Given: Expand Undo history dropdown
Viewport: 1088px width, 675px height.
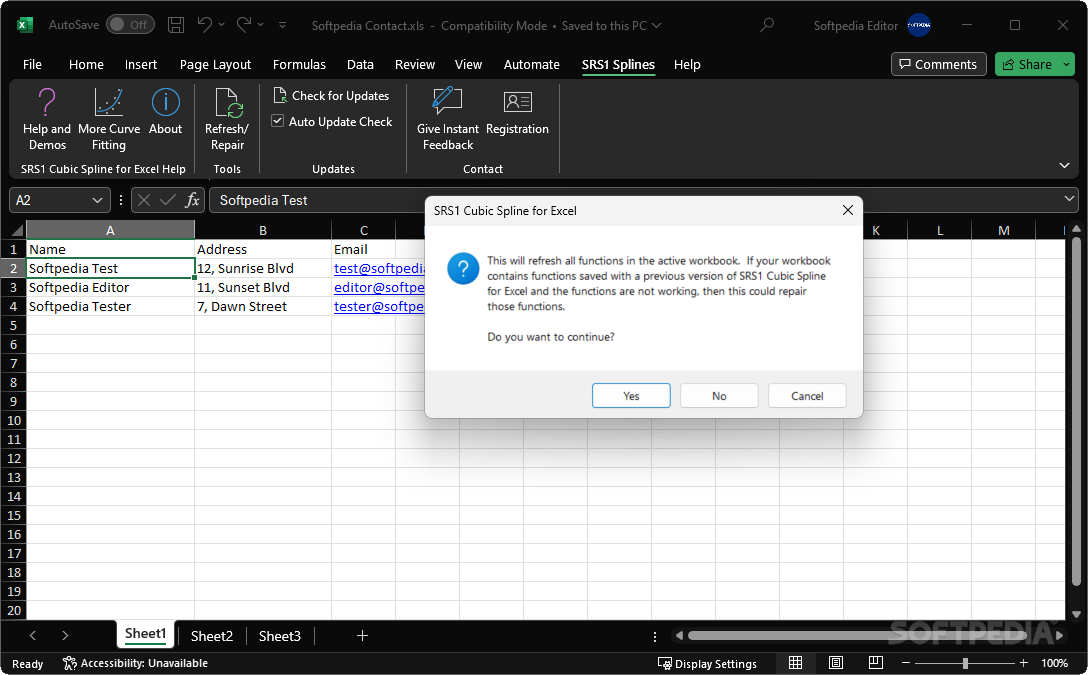Looking at the screenshot, I should pos(221,25).
